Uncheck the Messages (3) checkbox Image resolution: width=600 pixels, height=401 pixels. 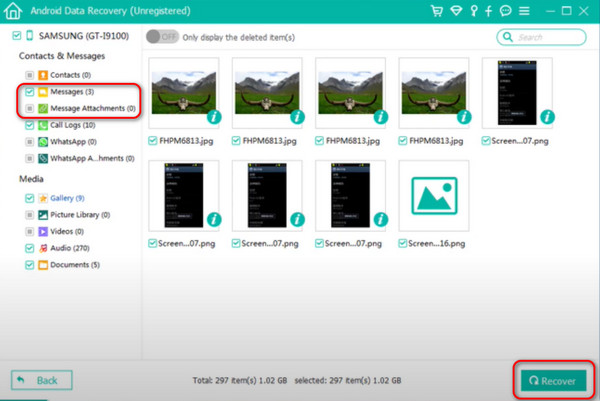[29, 92]
